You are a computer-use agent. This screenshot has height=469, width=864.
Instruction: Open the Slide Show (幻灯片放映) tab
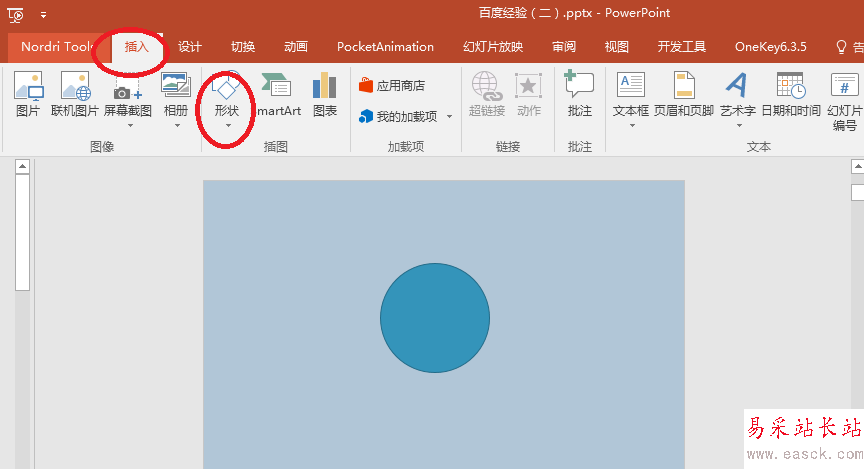(493, 47)
